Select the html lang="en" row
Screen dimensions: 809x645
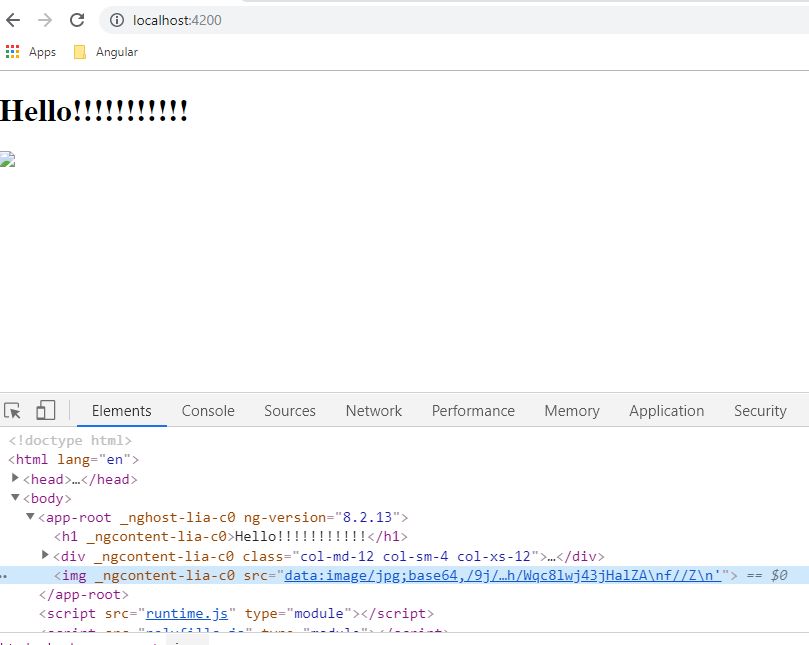73,459
